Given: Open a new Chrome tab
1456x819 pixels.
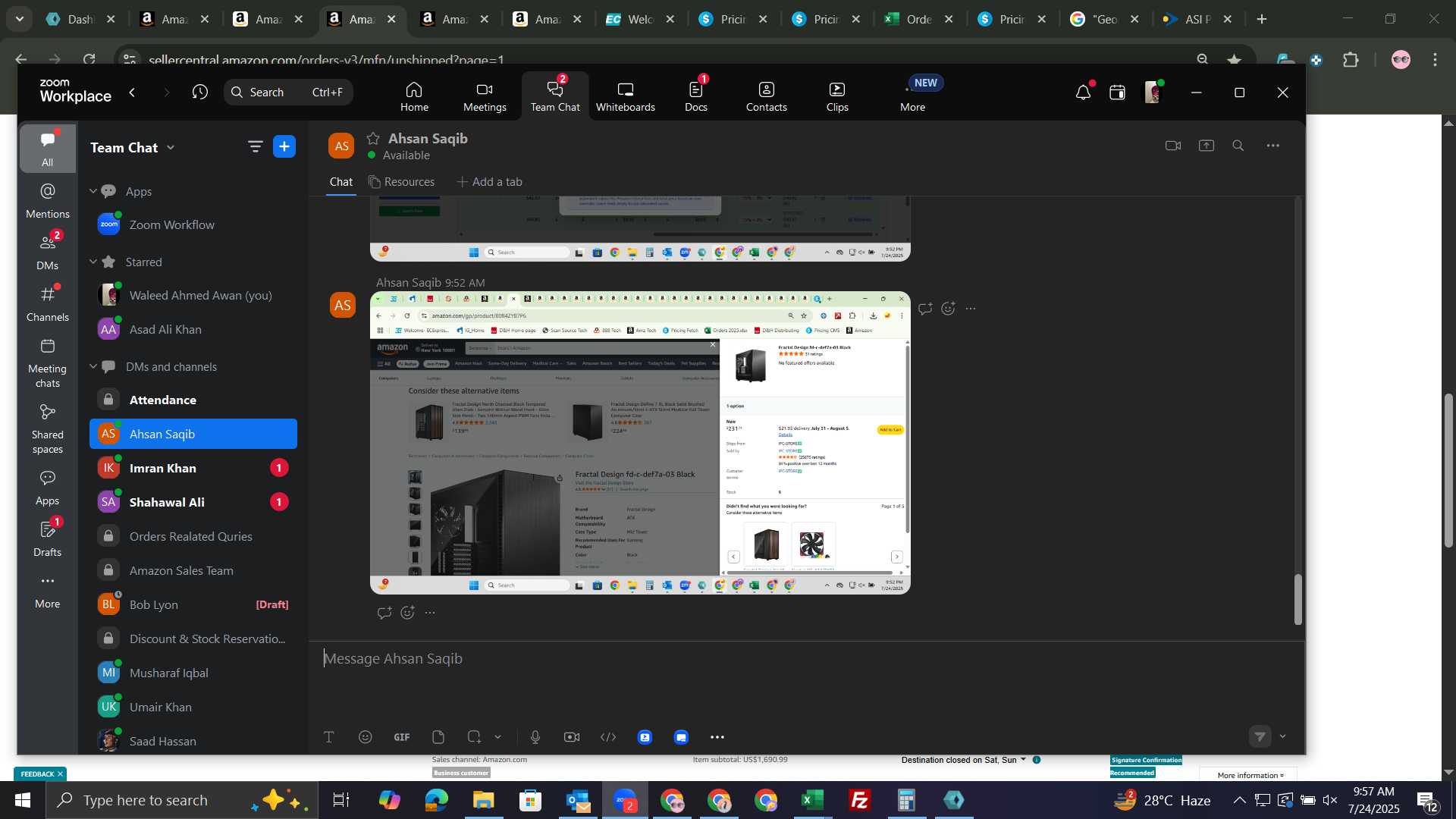Looking at the screenshot, I should coord(1262,20).
